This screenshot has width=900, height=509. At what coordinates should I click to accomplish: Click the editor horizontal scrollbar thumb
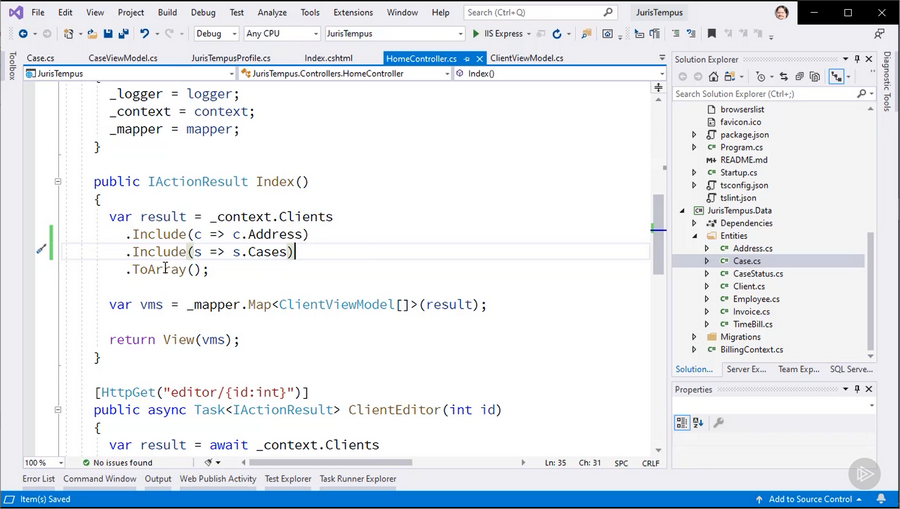click(x=331, y=463)
